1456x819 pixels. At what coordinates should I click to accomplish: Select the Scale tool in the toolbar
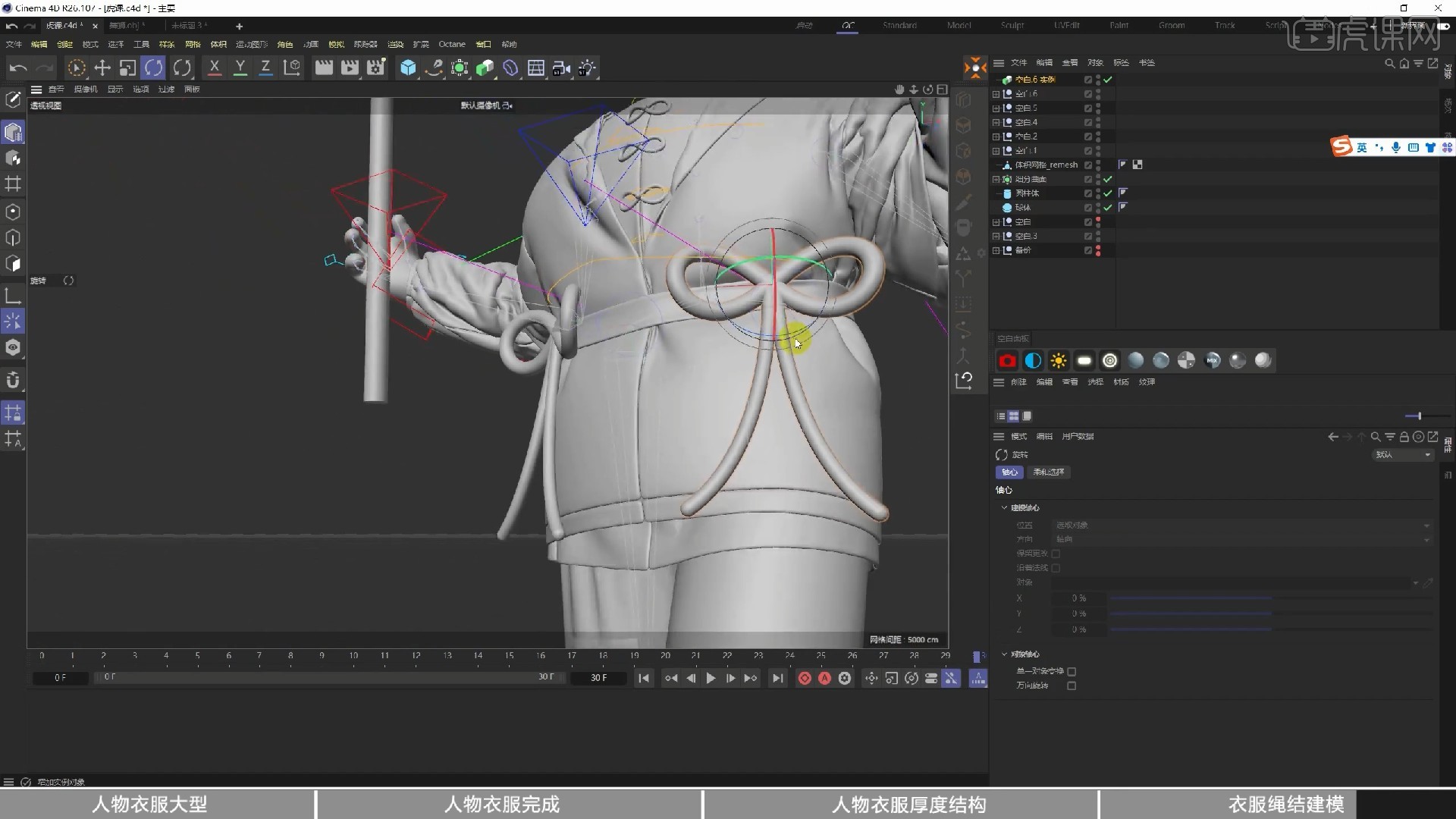point(127,68)
